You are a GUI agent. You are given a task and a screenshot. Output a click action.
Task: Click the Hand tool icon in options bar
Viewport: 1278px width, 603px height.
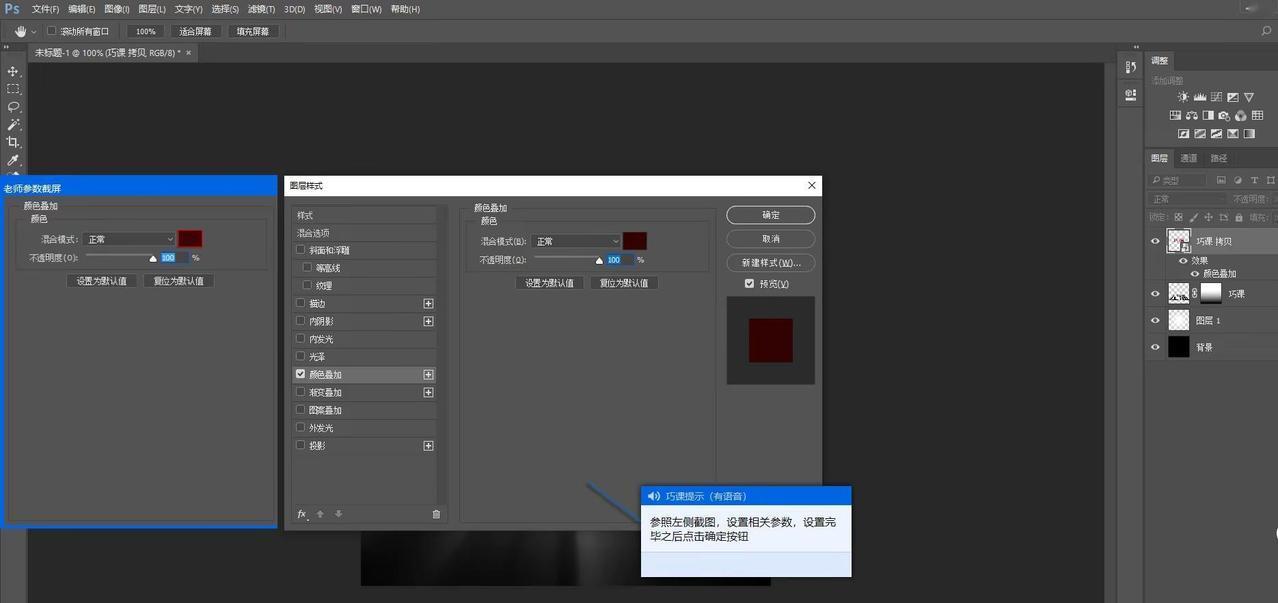[19, 31]
